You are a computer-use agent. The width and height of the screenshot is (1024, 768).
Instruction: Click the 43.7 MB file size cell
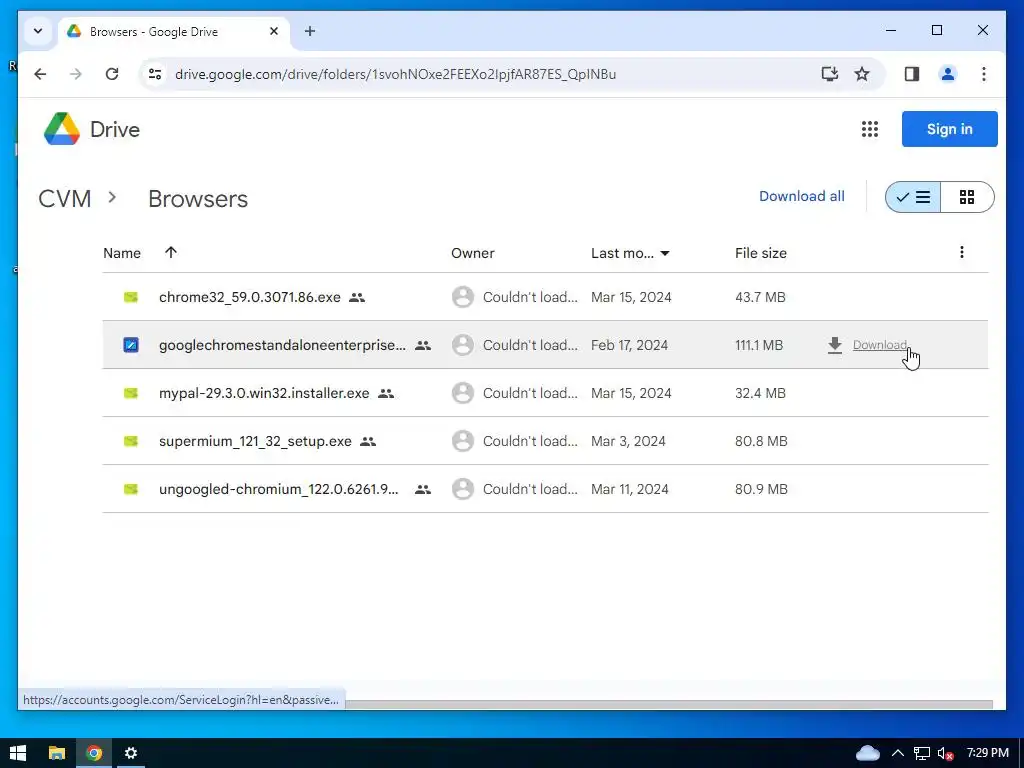pos(760,297)
